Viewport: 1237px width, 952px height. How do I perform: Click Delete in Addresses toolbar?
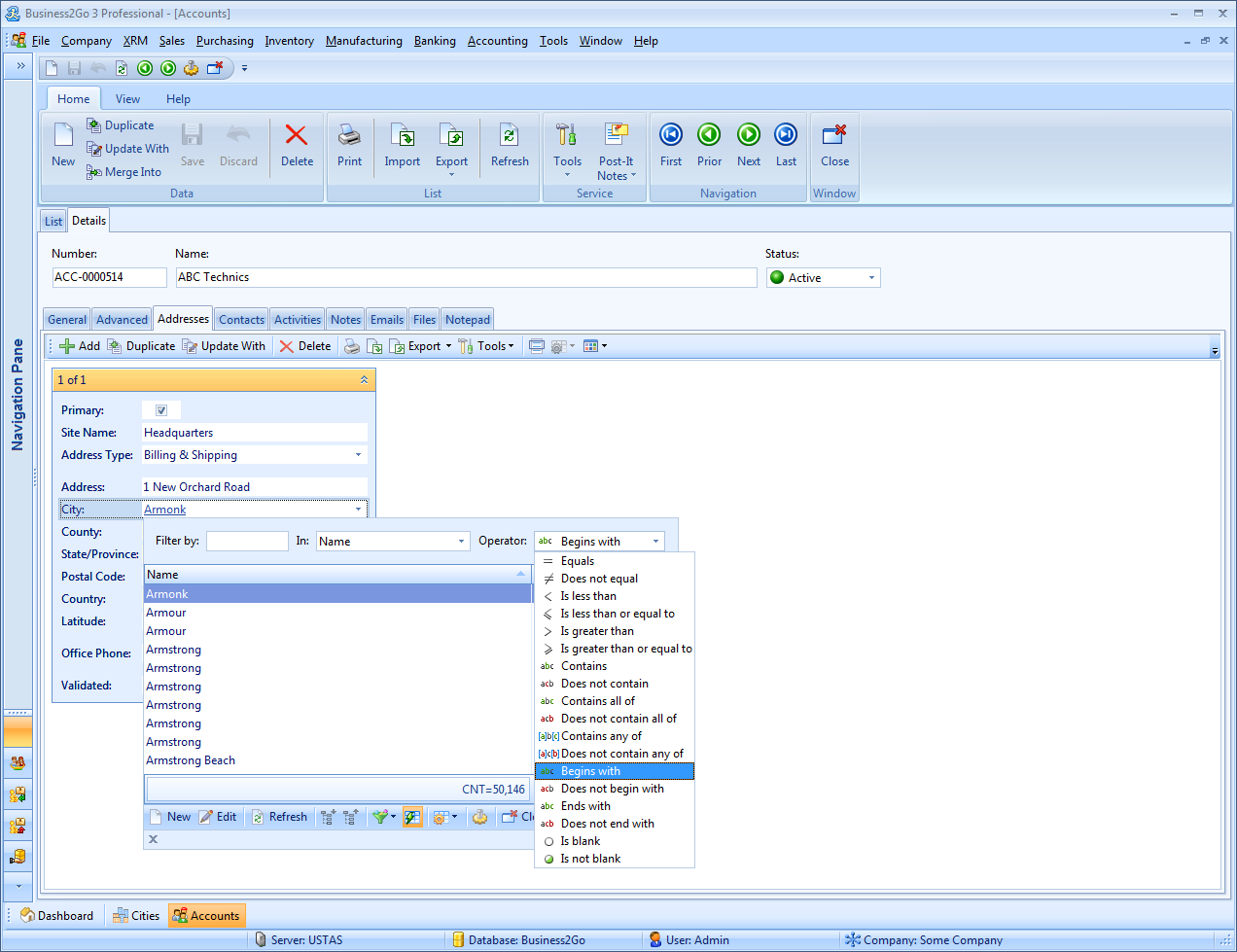305,346
